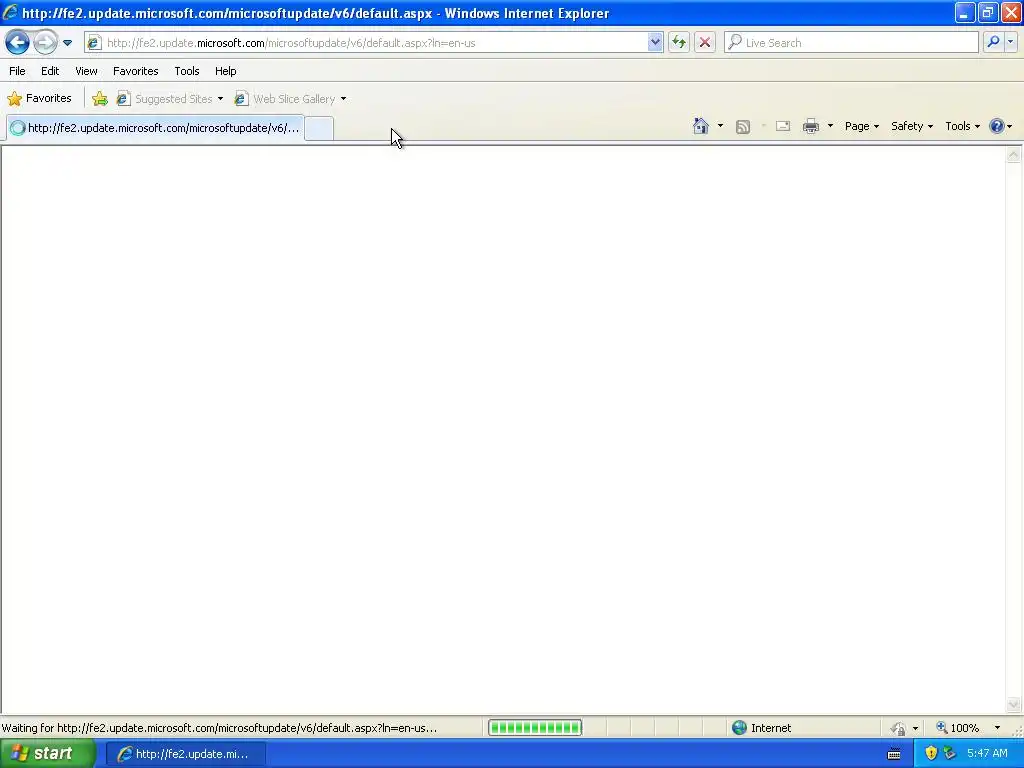Open the File menu

[x=17, y=71]
